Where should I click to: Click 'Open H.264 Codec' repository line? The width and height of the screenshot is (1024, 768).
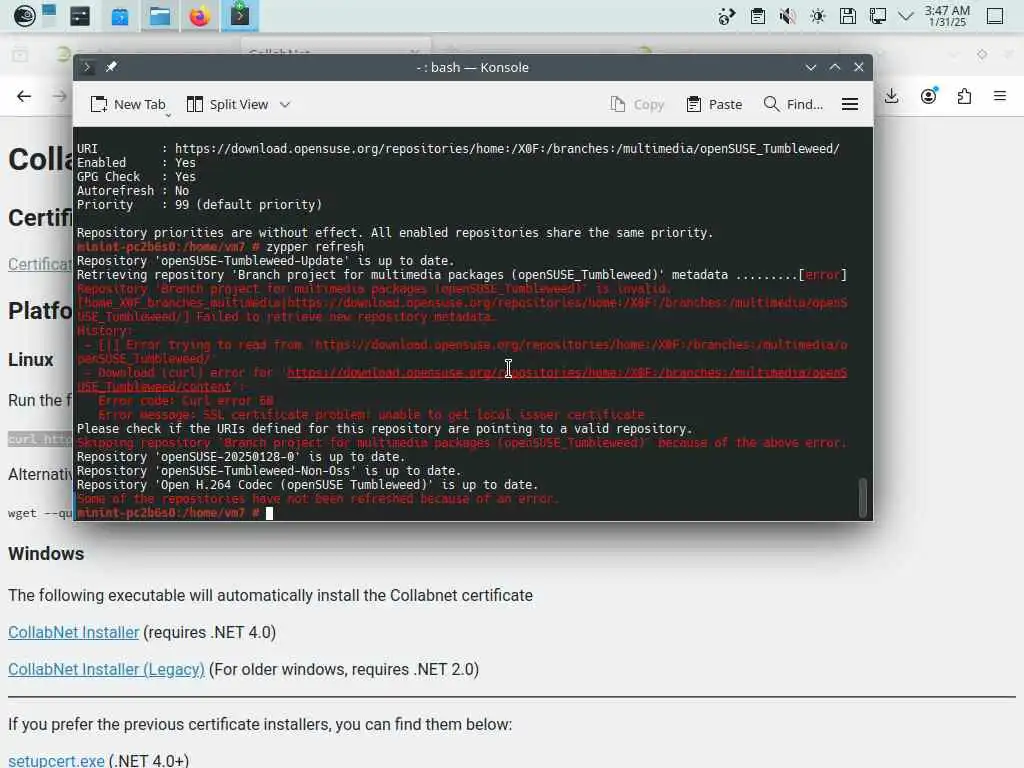coord(307,485)
